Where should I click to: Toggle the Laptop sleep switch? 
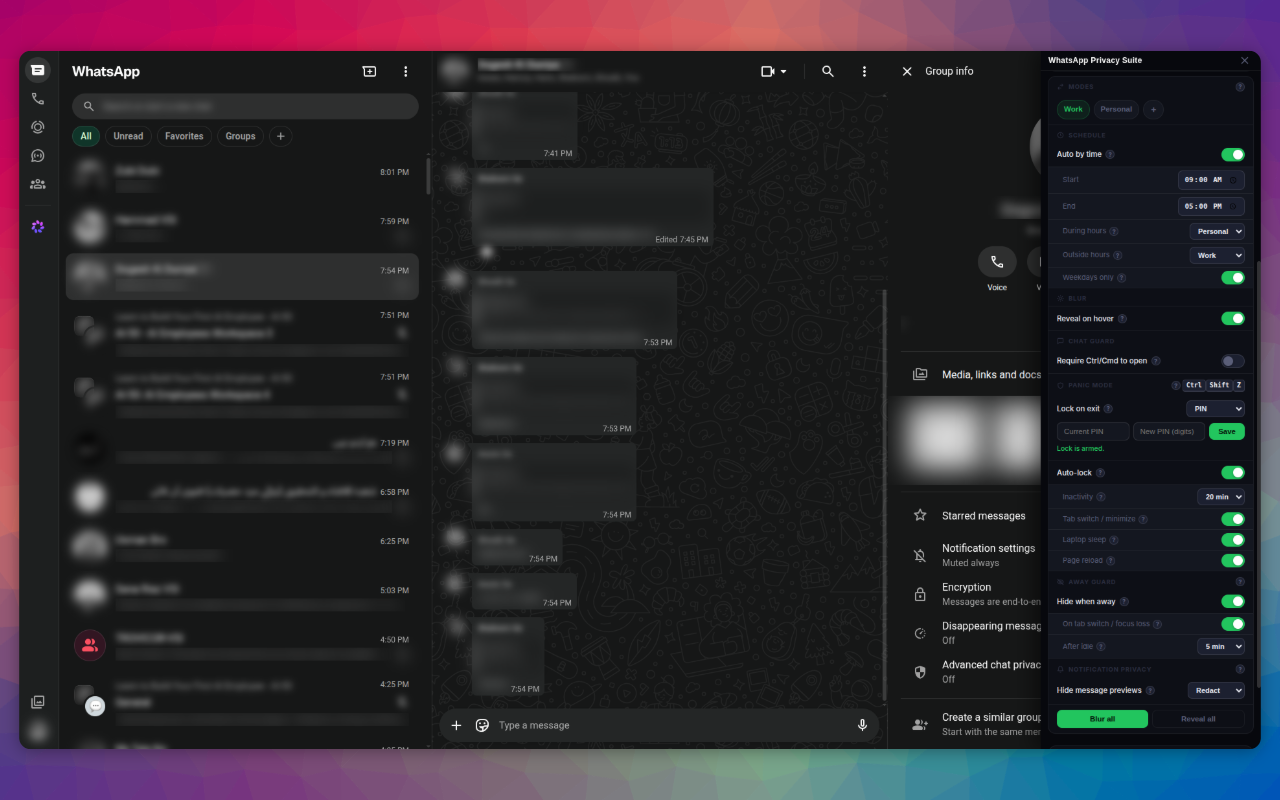pos(1233,540)
